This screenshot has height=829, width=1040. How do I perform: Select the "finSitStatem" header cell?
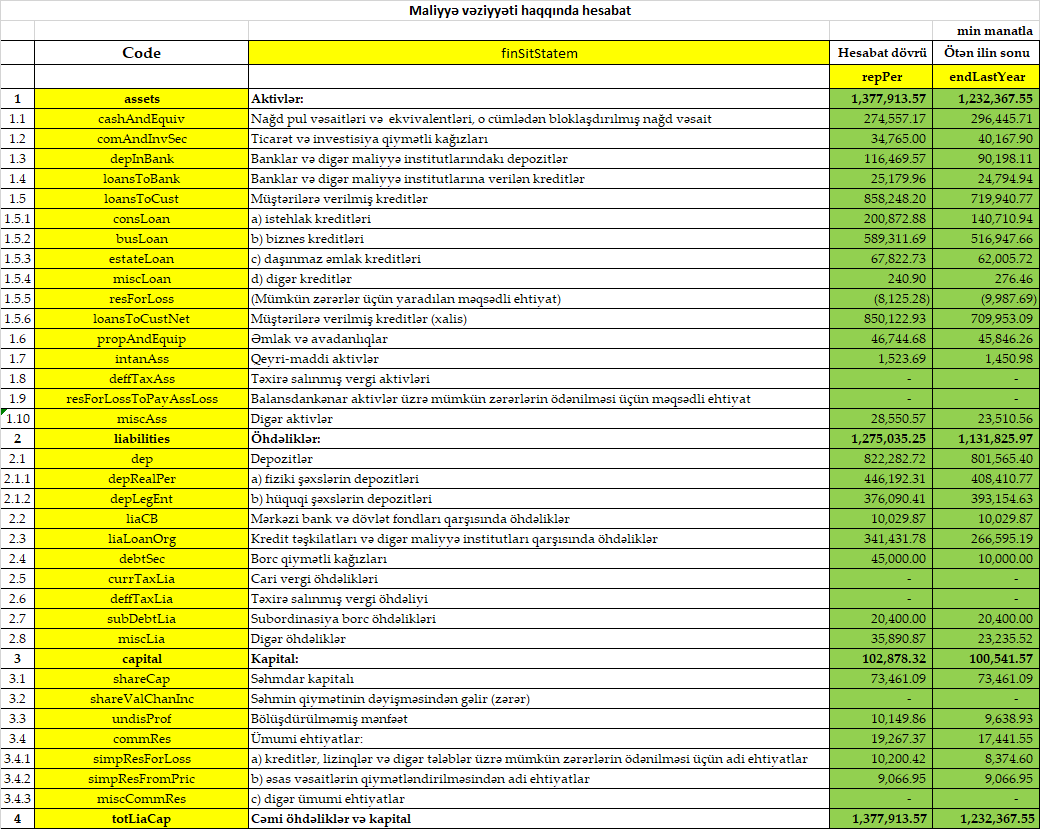[x=539, y=53]
